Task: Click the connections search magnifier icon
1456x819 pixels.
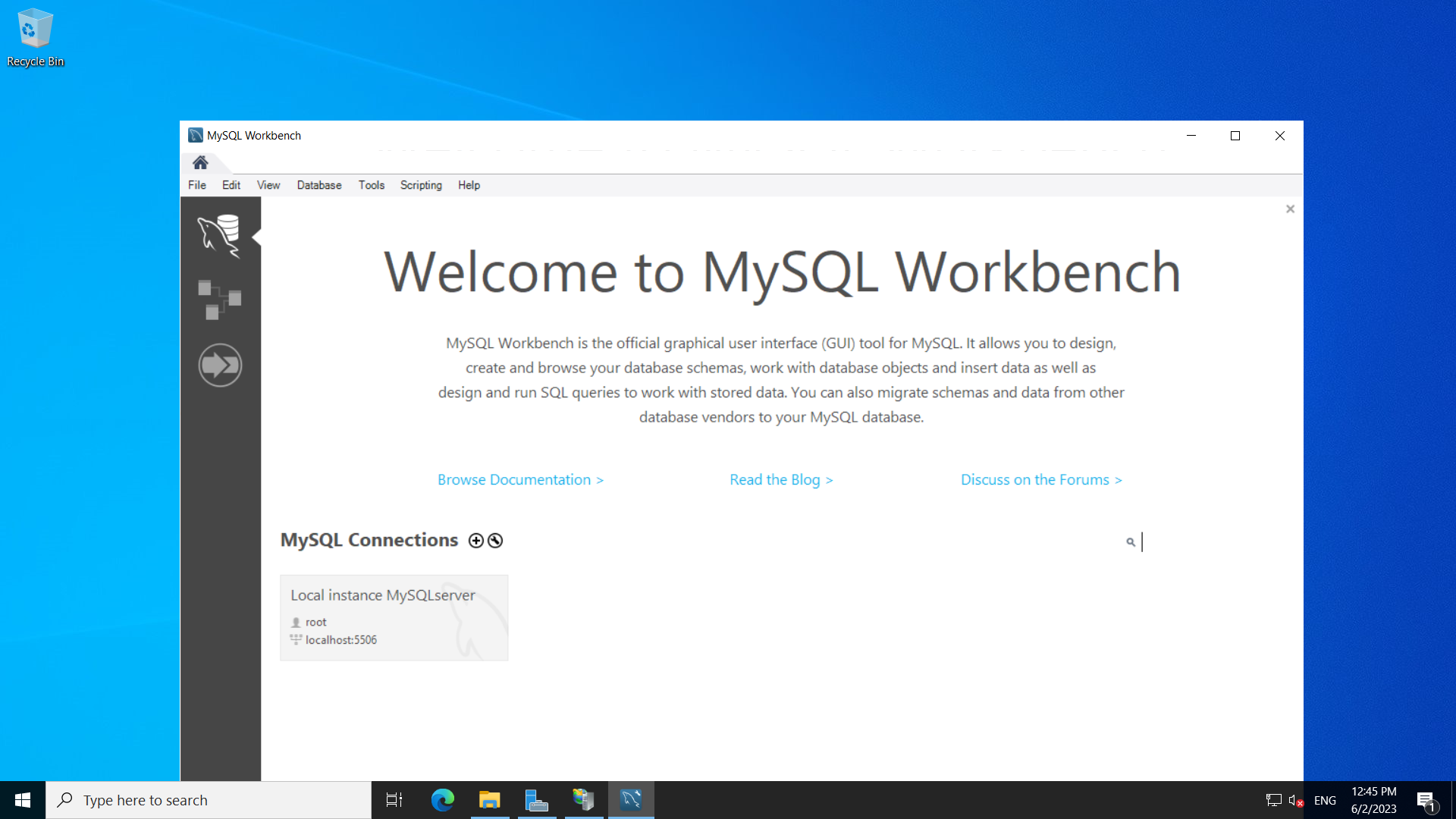Action: point(1130,542)
